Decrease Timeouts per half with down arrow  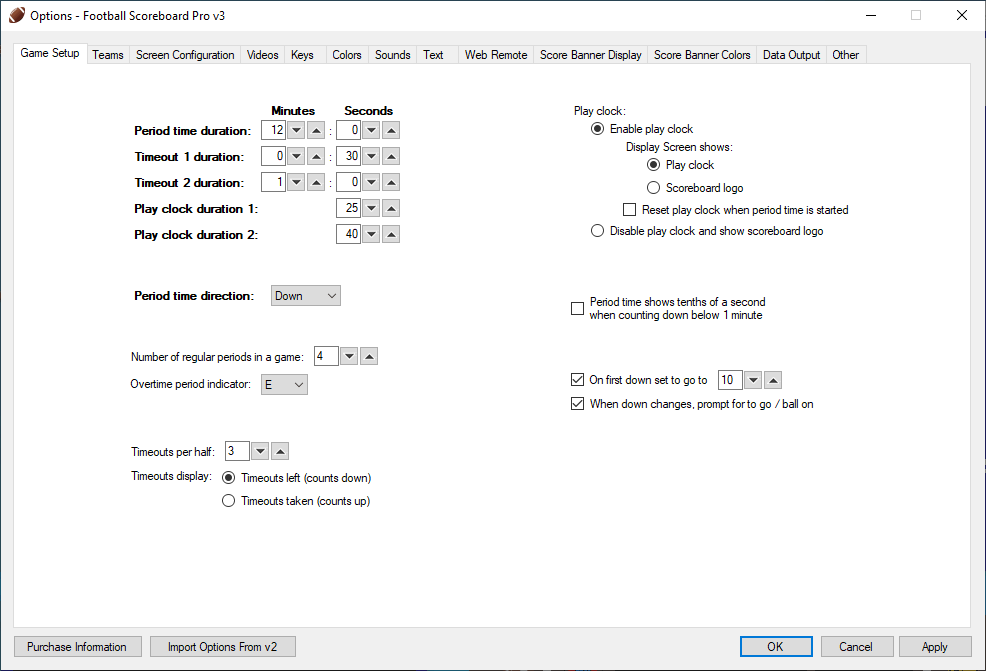coord(260,452)
